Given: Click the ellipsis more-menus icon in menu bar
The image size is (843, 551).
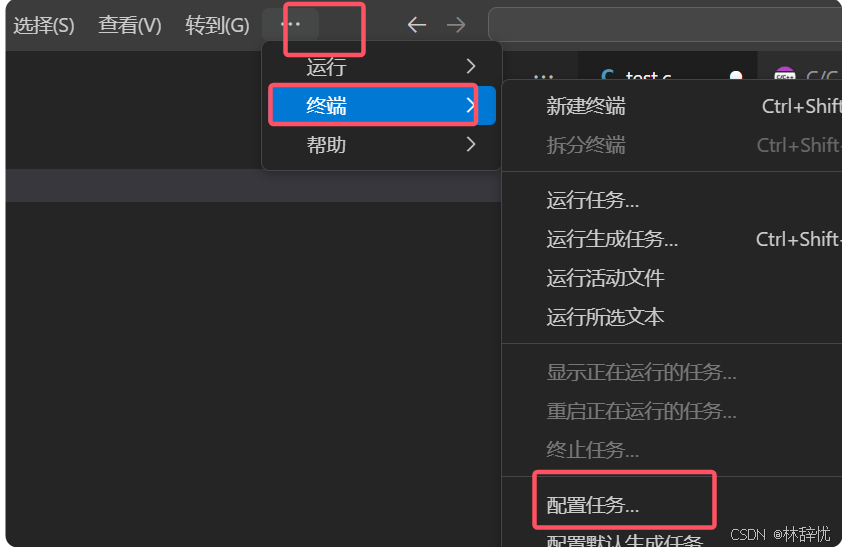Looking at the screenshot, I should pyautogui.click(x=290, y=24).
